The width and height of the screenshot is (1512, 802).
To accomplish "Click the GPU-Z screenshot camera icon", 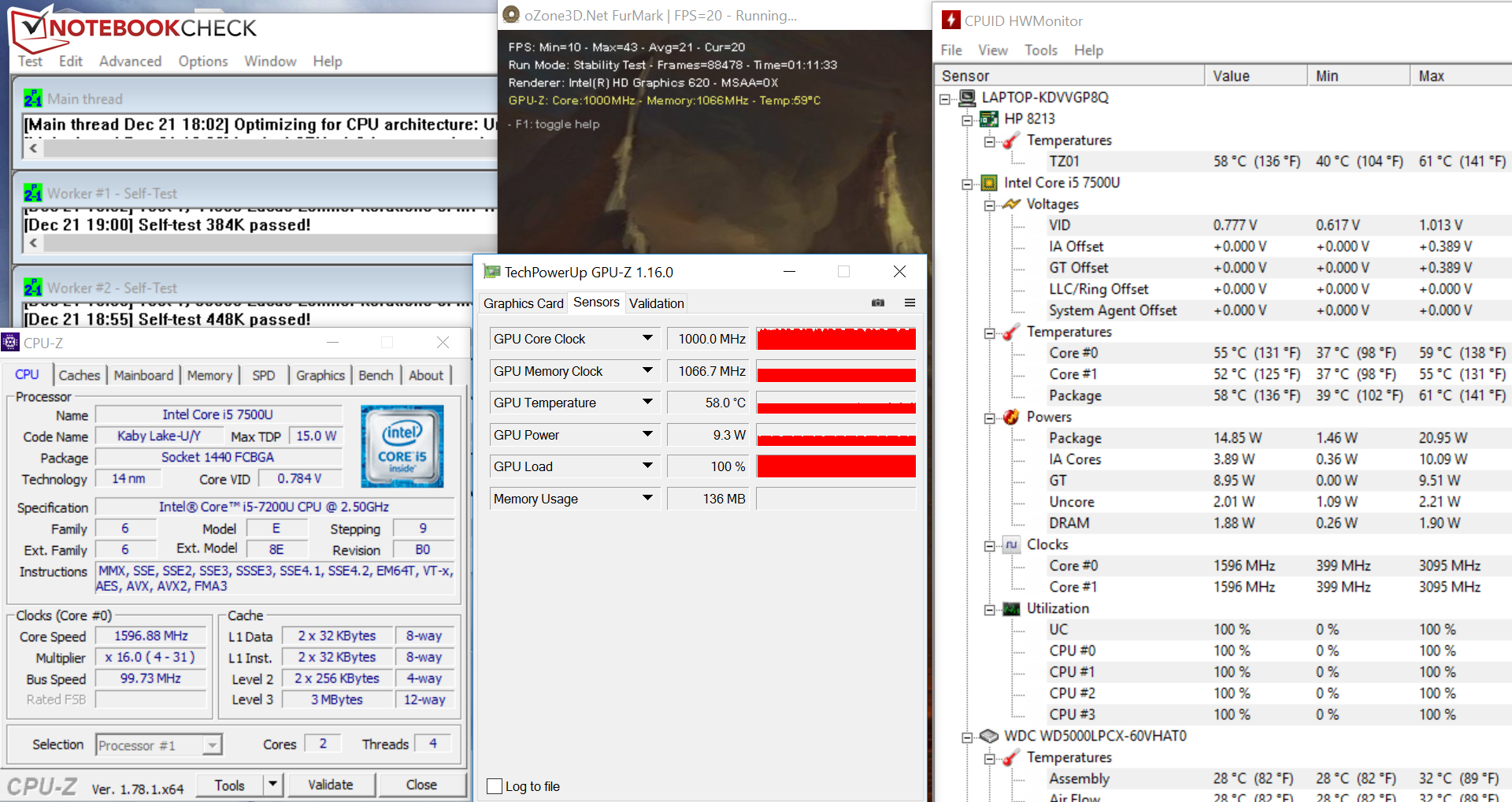I will click(878, 303).
